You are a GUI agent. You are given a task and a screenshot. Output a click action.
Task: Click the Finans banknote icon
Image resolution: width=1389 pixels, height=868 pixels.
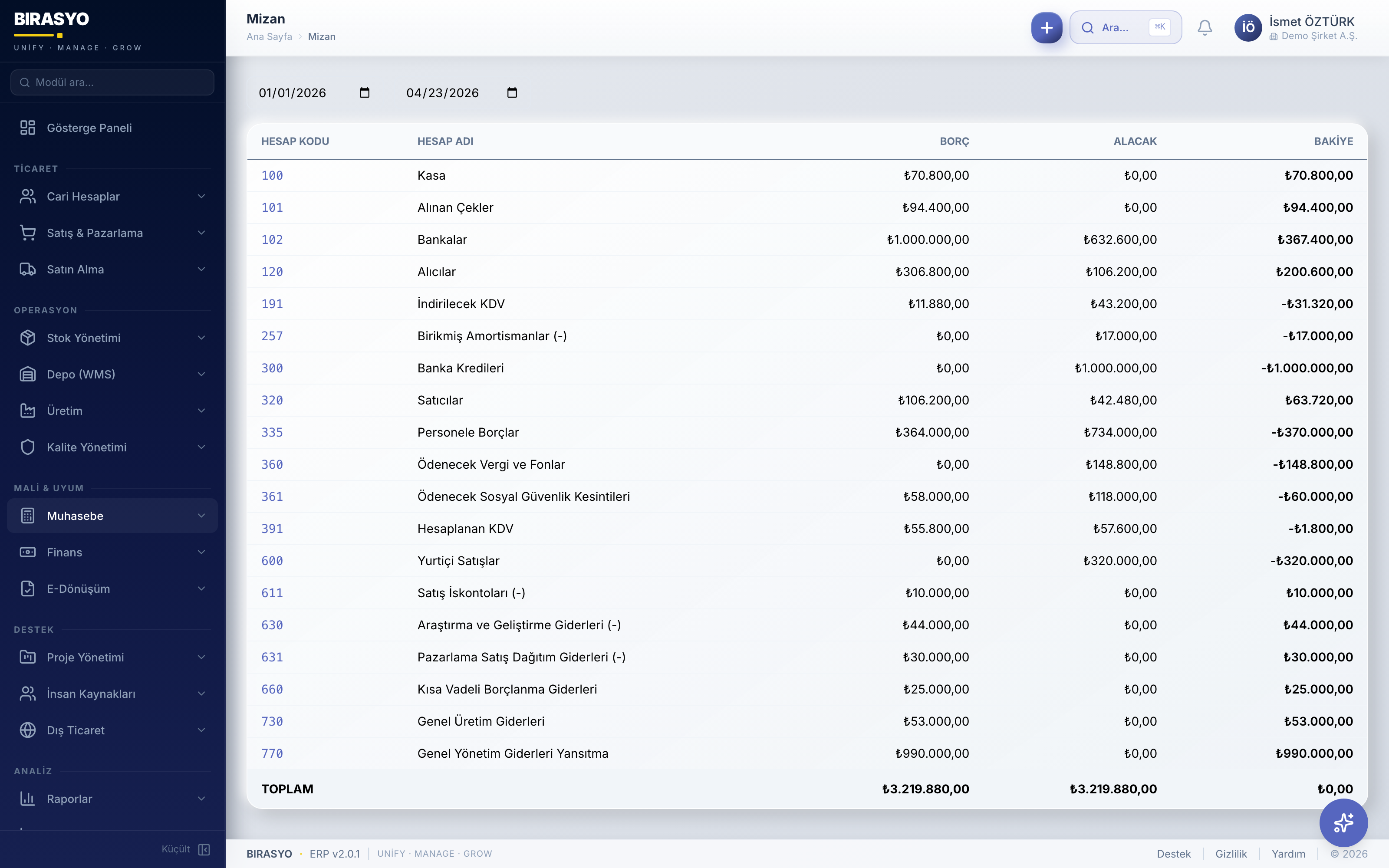pos(27,552)
